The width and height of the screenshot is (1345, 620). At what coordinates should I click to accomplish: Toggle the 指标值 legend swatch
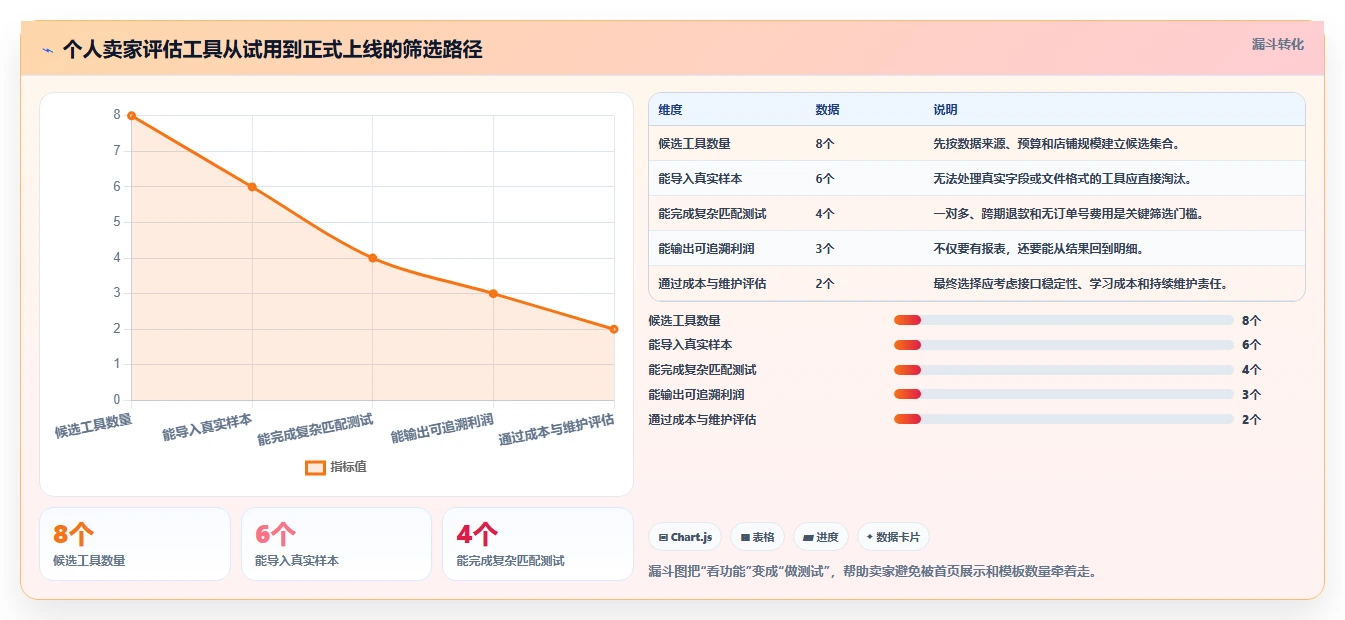coord(315,467)
